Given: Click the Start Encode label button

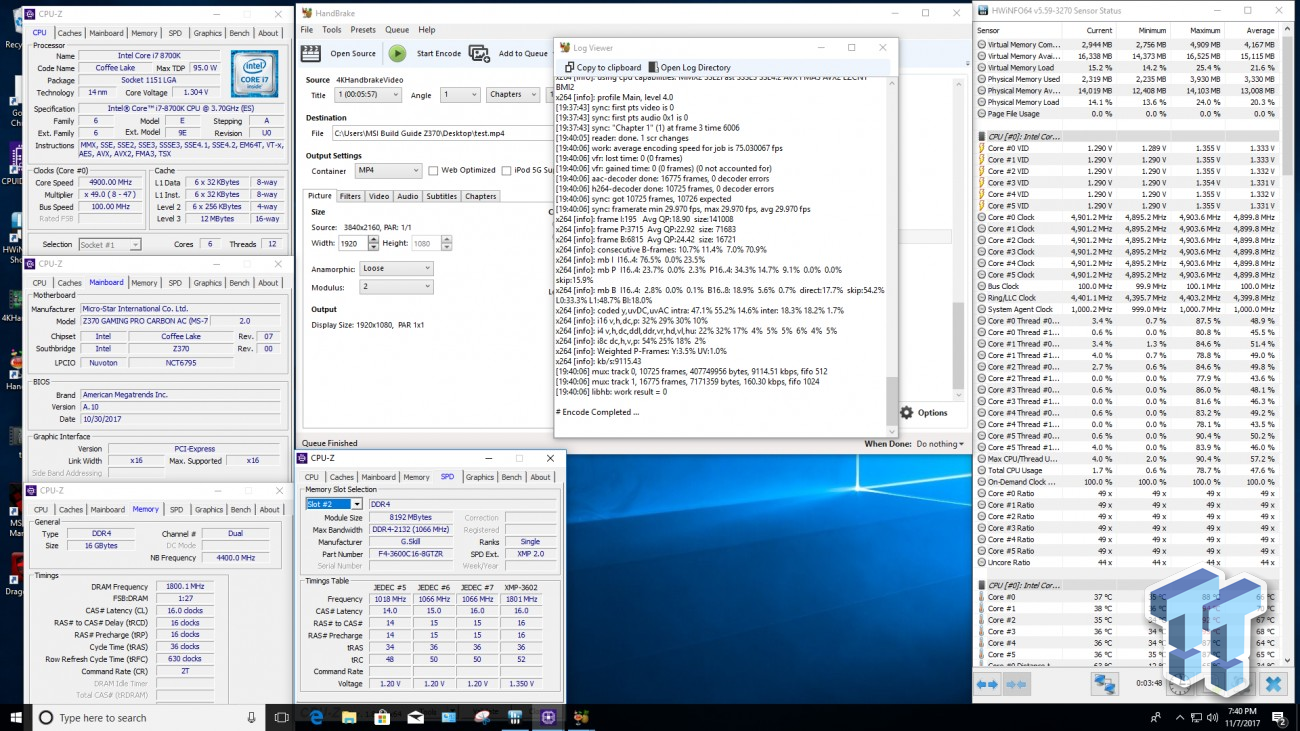Looking at the screenshot, I should [438, 54].
